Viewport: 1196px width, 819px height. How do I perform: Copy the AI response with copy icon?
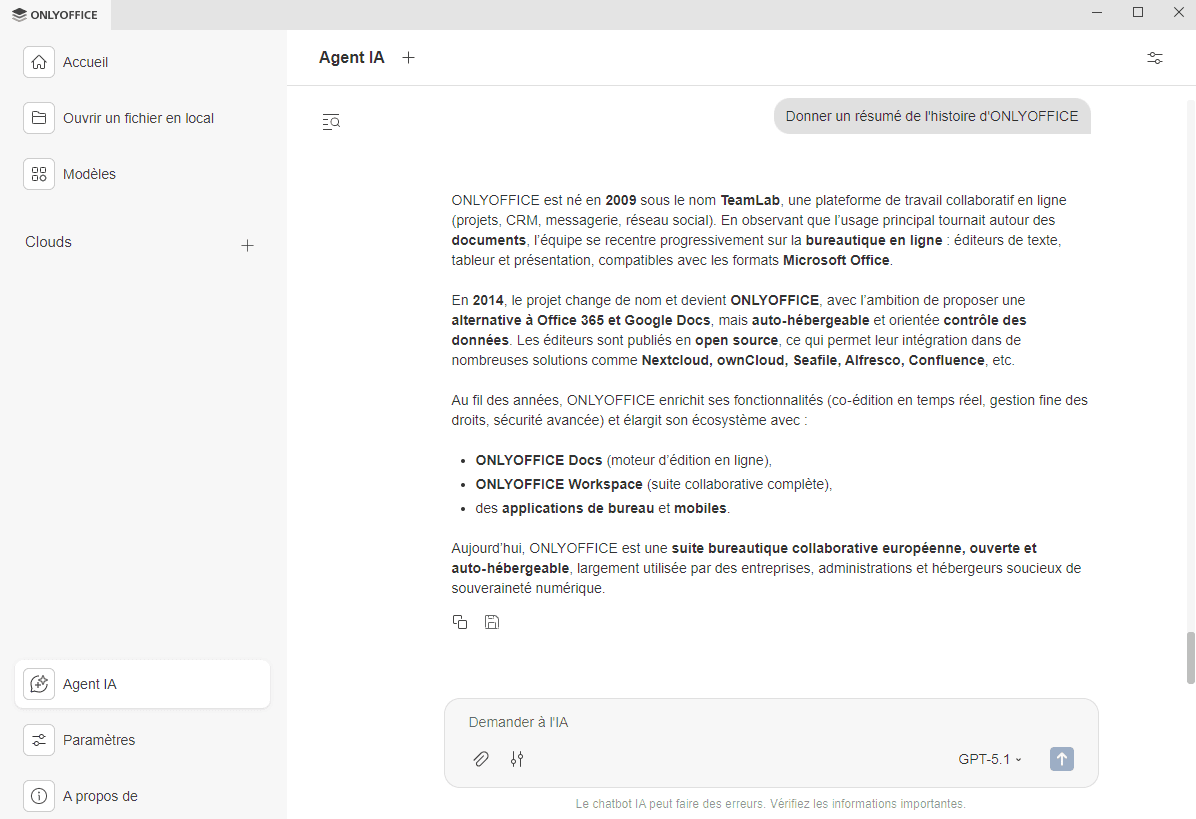460,622
